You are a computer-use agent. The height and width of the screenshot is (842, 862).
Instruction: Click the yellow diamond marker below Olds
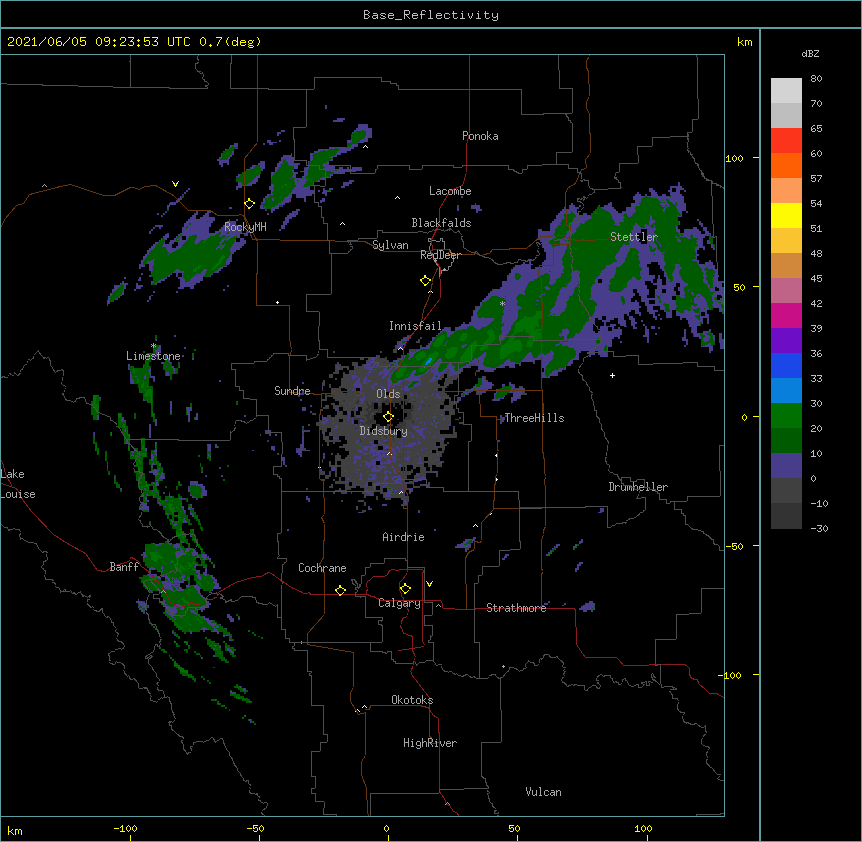pos(388,417)
